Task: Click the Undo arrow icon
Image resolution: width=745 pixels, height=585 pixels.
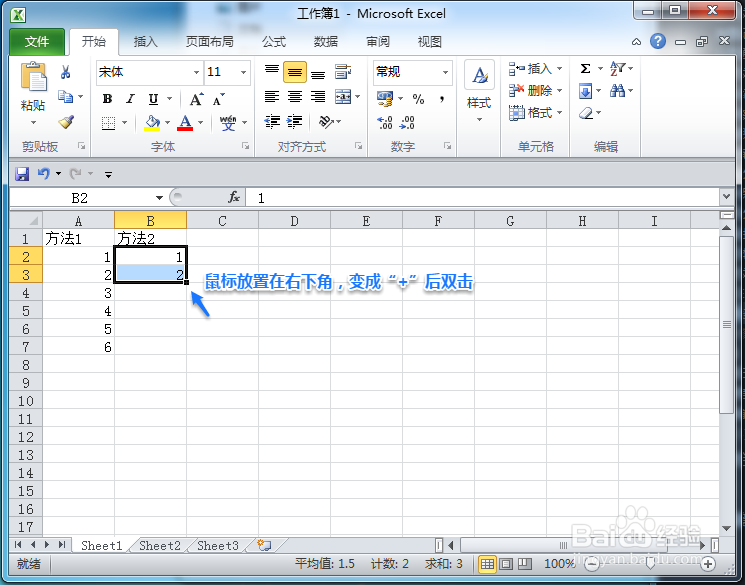Action: [x=44, y=173]
